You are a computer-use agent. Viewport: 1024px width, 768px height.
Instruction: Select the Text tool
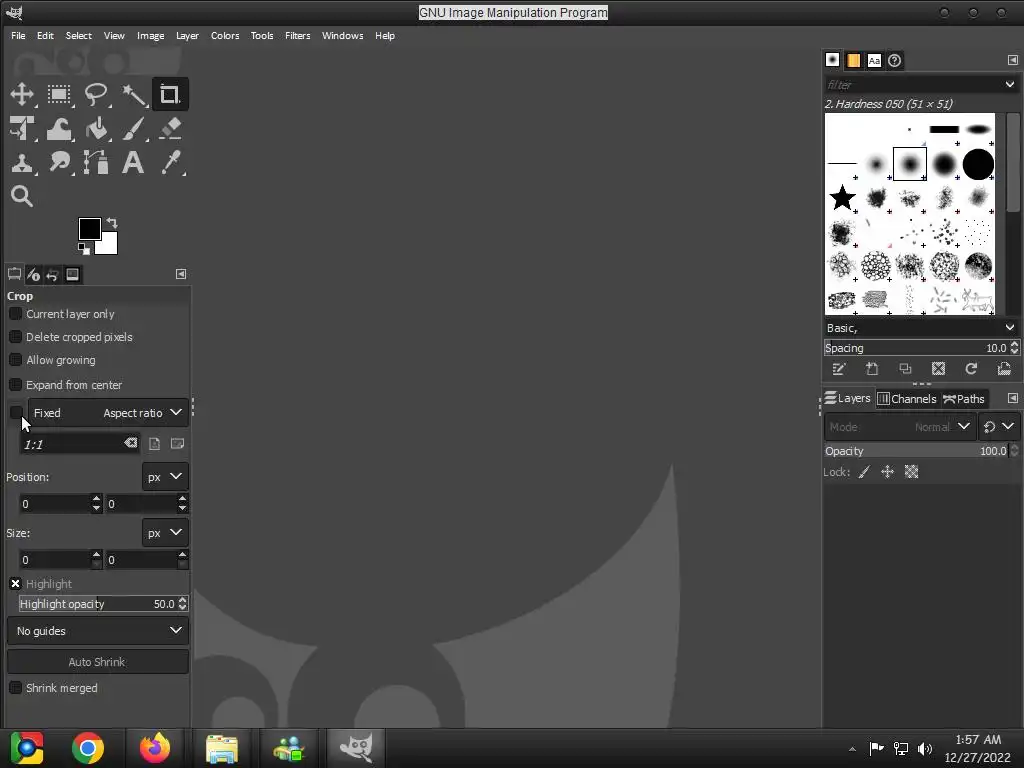click(x=133, y=162)
